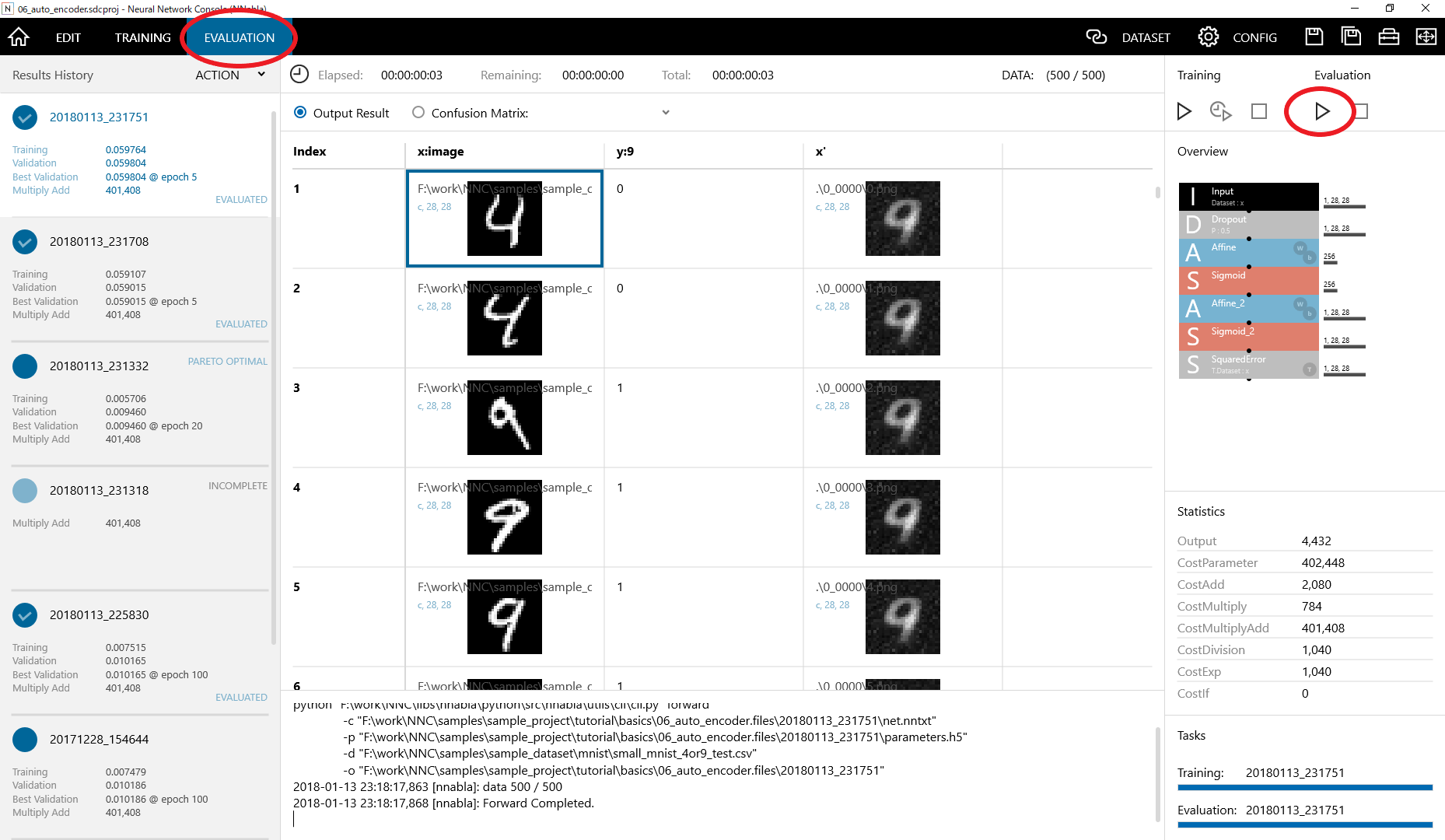
Task: Click the Results History scrollbar
Action: click(x=274, y=377)
